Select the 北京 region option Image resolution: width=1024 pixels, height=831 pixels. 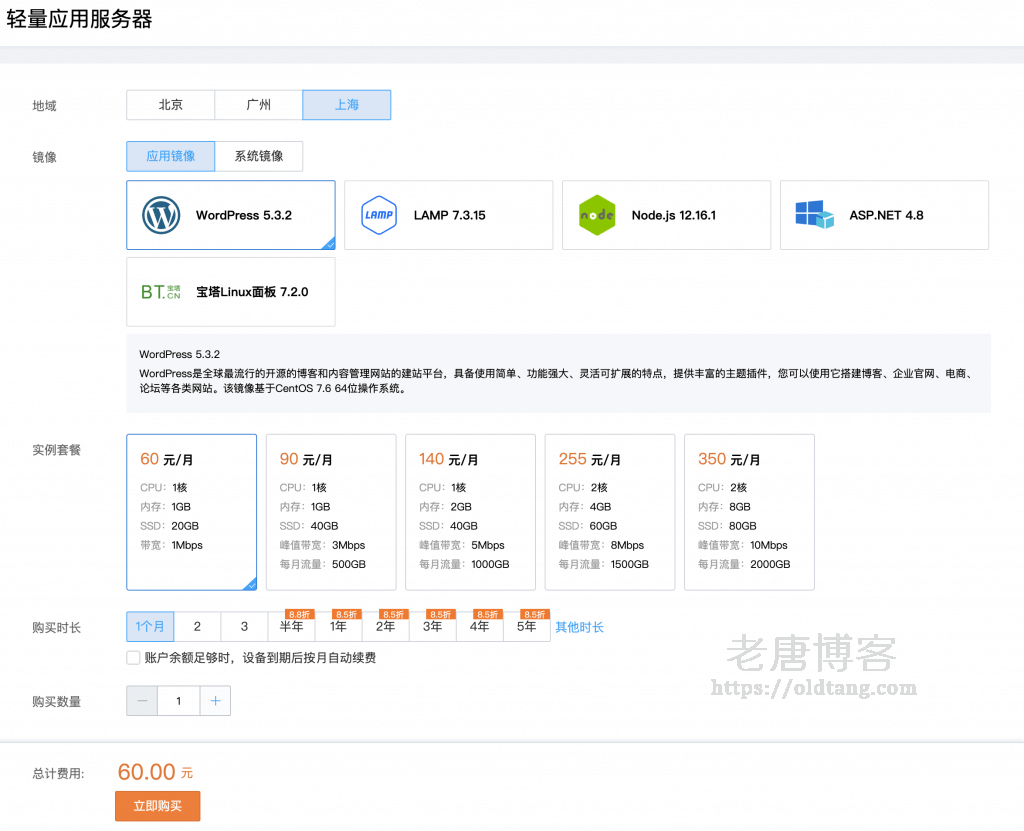(x=170, y=105)
